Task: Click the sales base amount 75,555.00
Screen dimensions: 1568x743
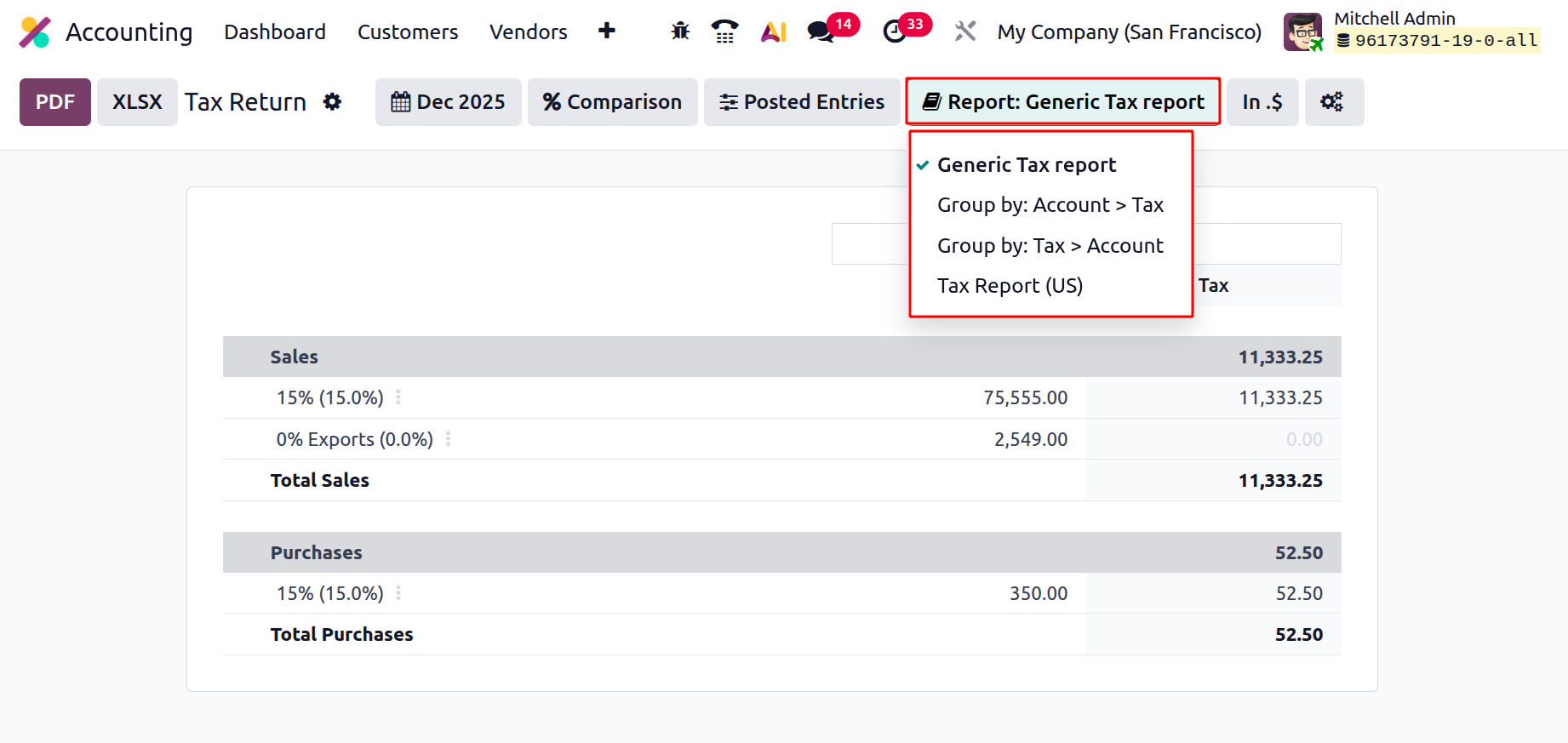Action: (1025, 397)
